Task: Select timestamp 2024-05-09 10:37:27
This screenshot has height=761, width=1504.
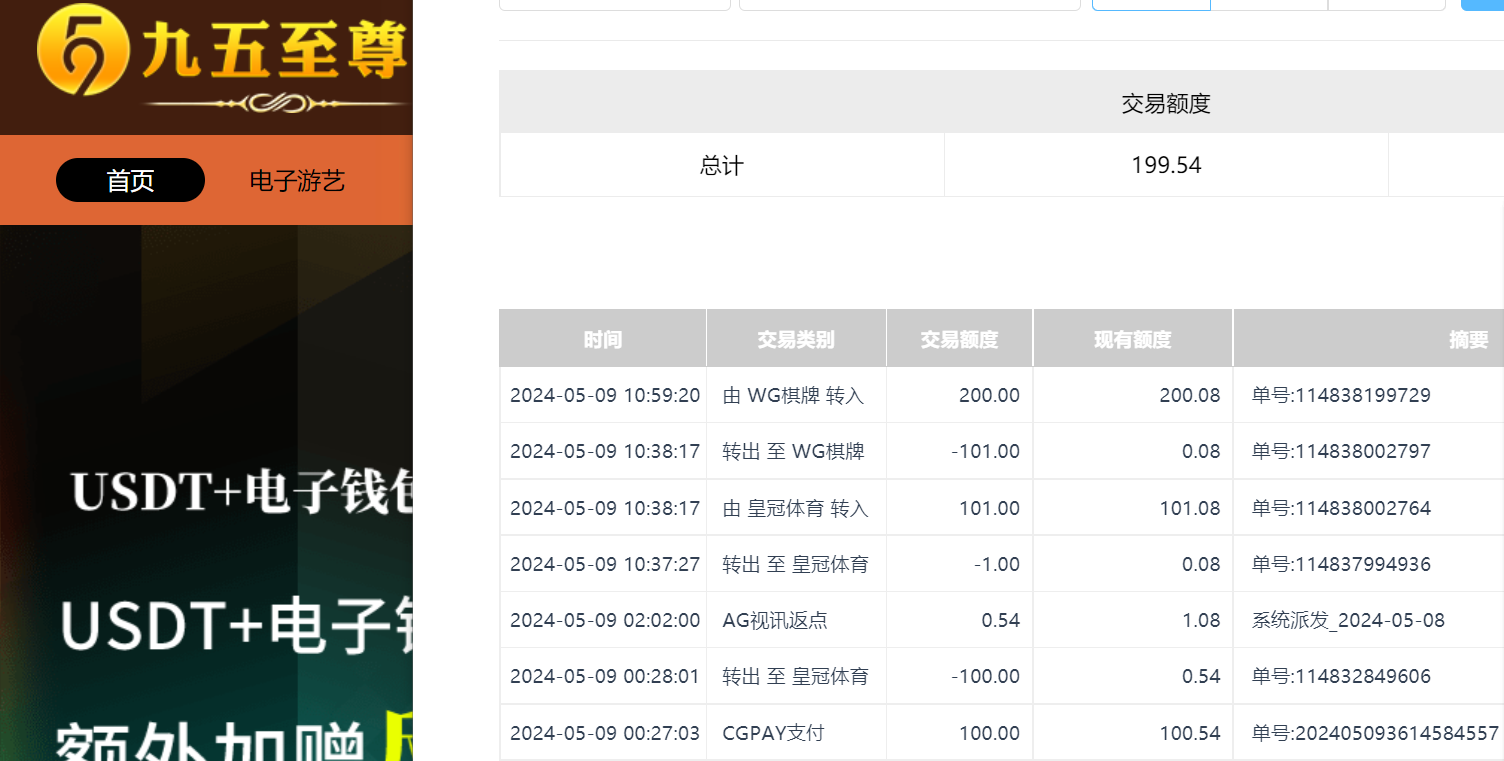Action: [605, 564]
